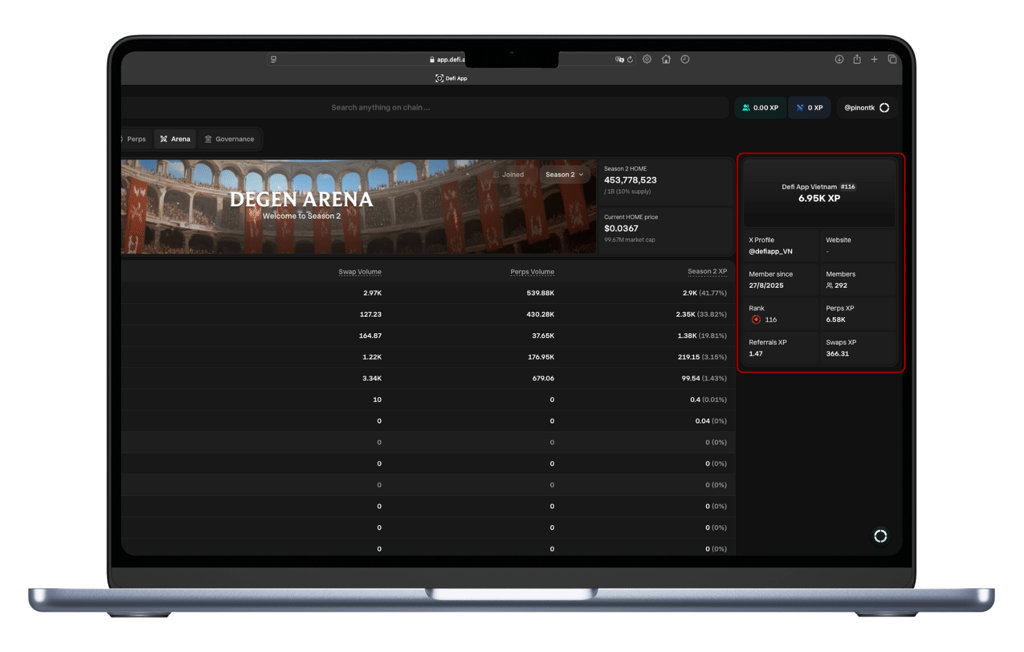Viewport: 1024px width, 652px height.
Task: Click the 176.95K perps volume cell
Action: [541, 357]
